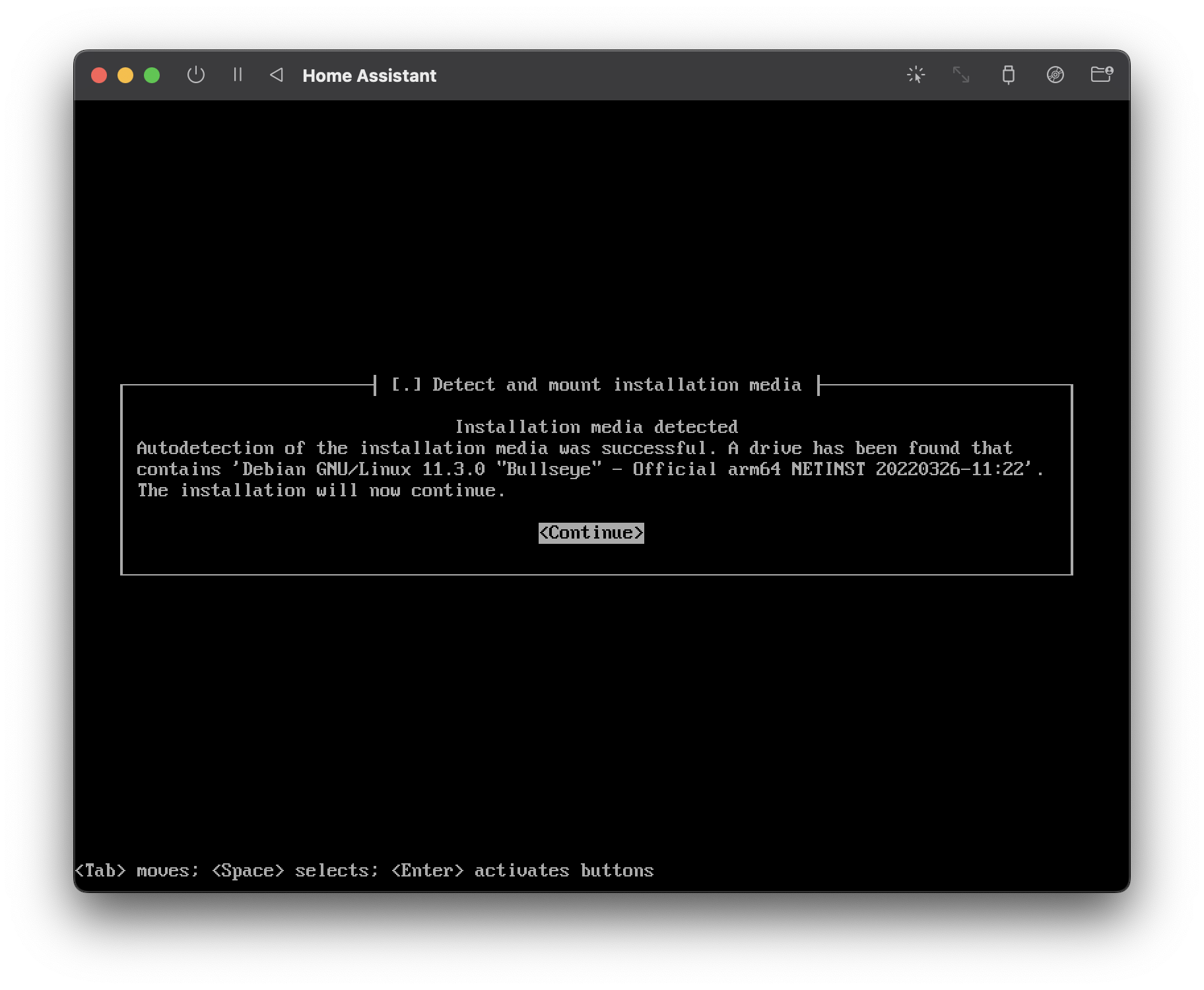The height and width of the screenshot is (990, 1204).
Task: Open the USB devices connector
Action: coord(1008,75)
